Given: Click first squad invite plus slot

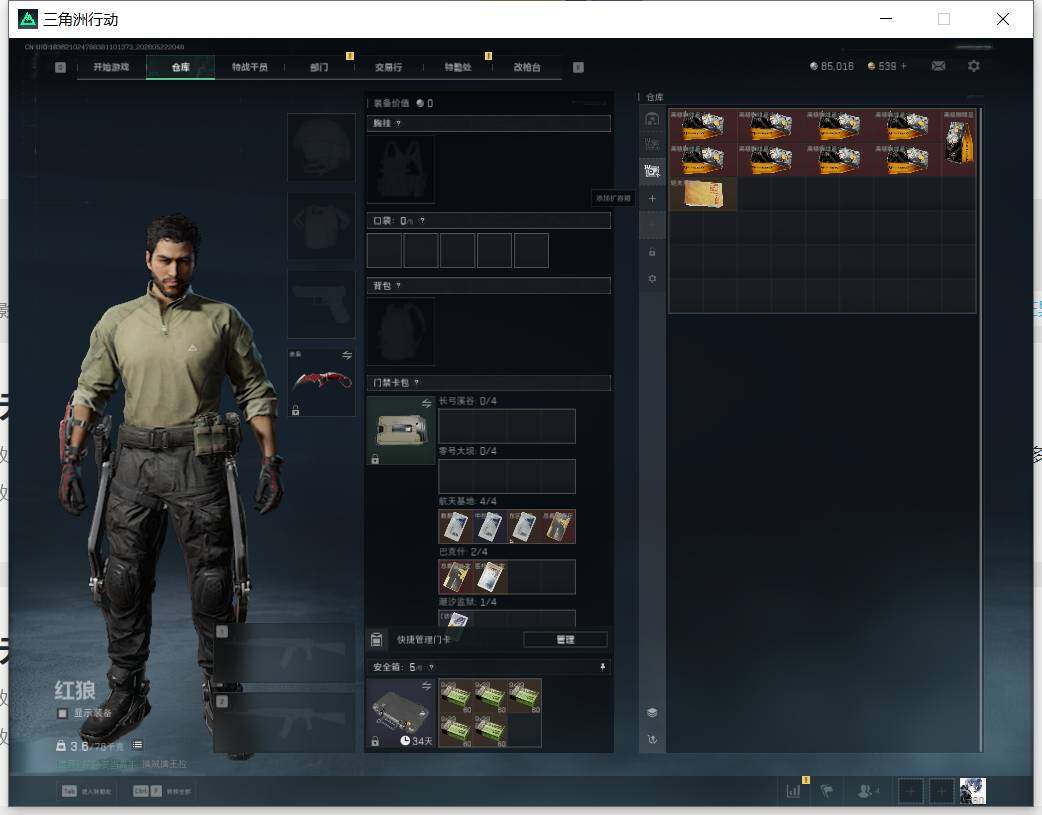Looking at the screenshot, I should click(910, 791).
